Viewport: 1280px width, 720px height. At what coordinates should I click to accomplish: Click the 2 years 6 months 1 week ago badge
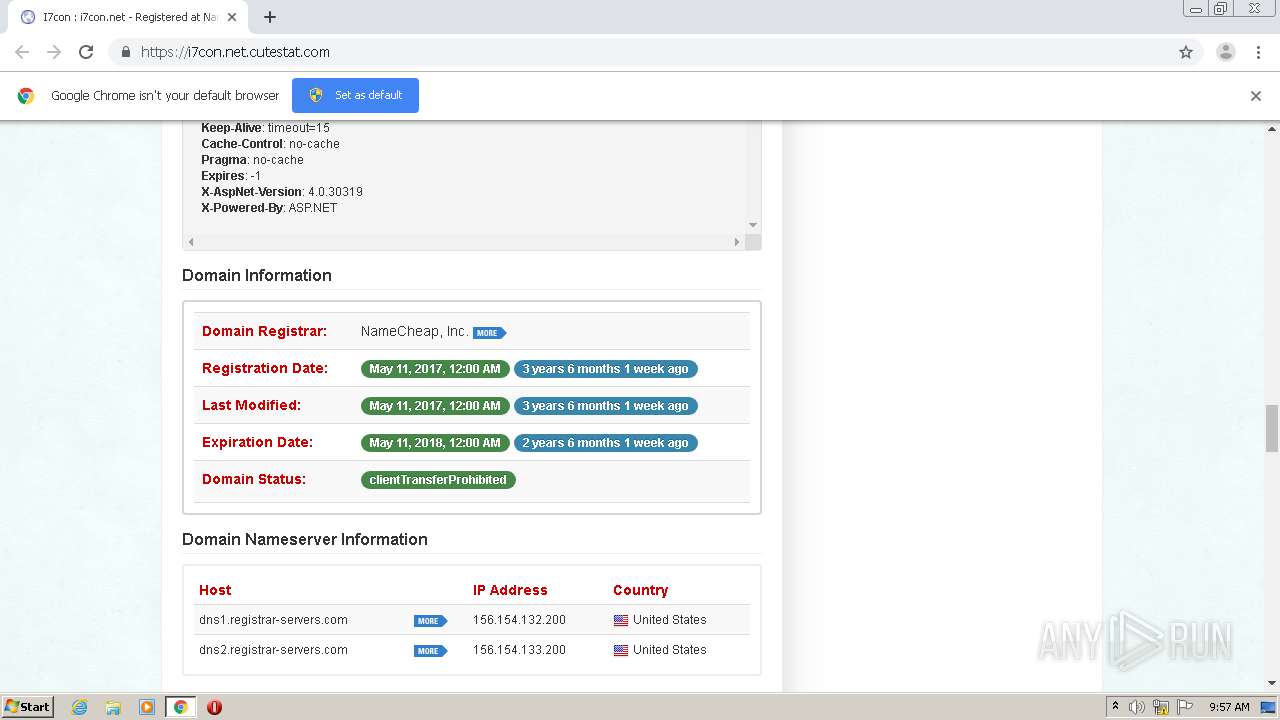(606, 443)
